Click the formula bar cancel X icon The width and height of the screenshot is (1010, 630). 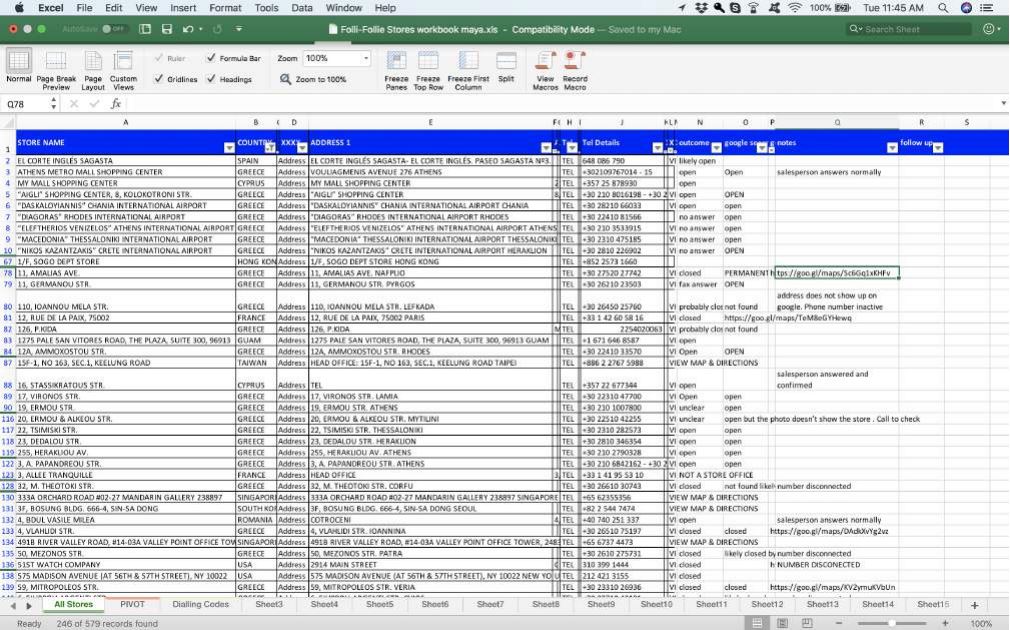coord(74,104)
